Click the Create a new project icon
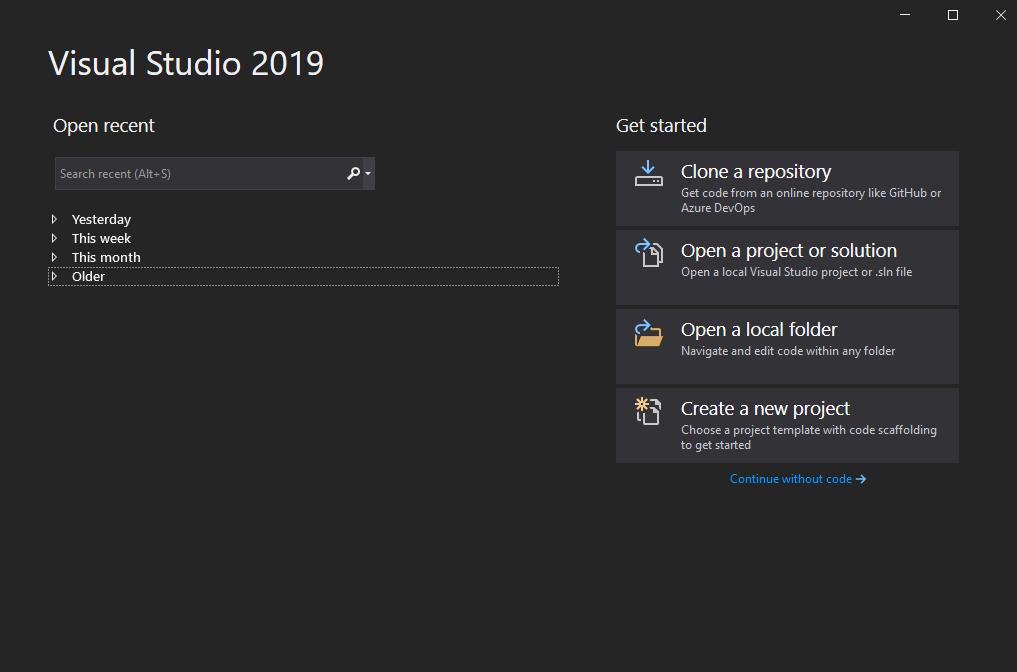 point(648,411)
